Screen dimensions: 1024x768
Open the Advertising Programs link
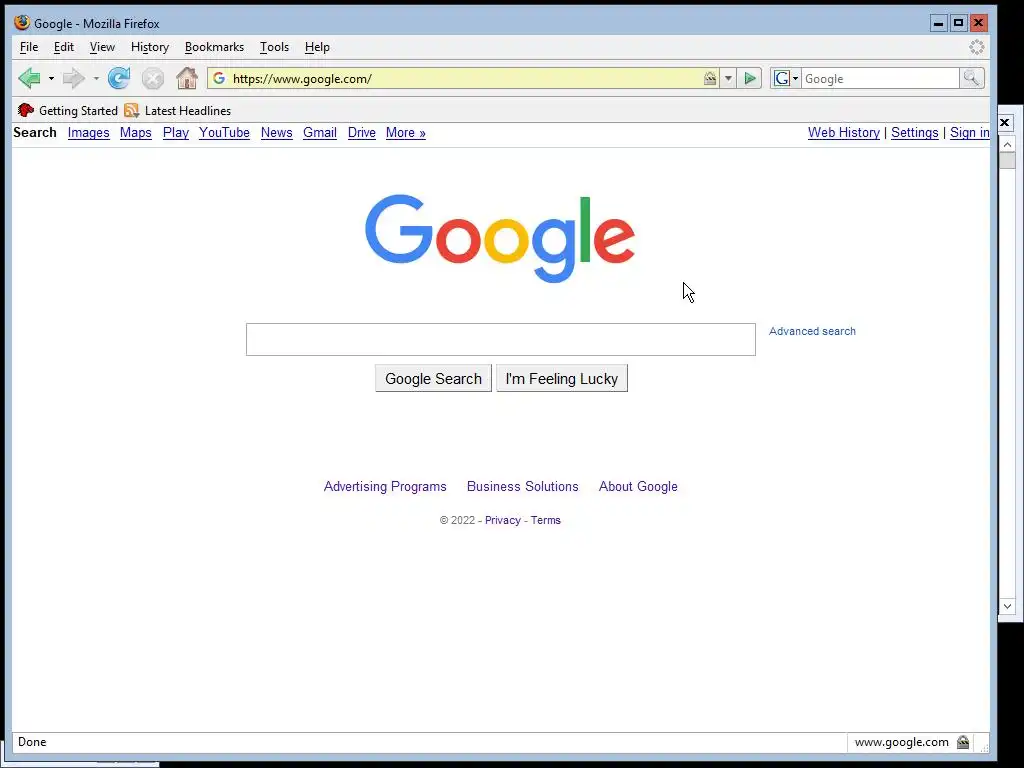tap(385, 487)
